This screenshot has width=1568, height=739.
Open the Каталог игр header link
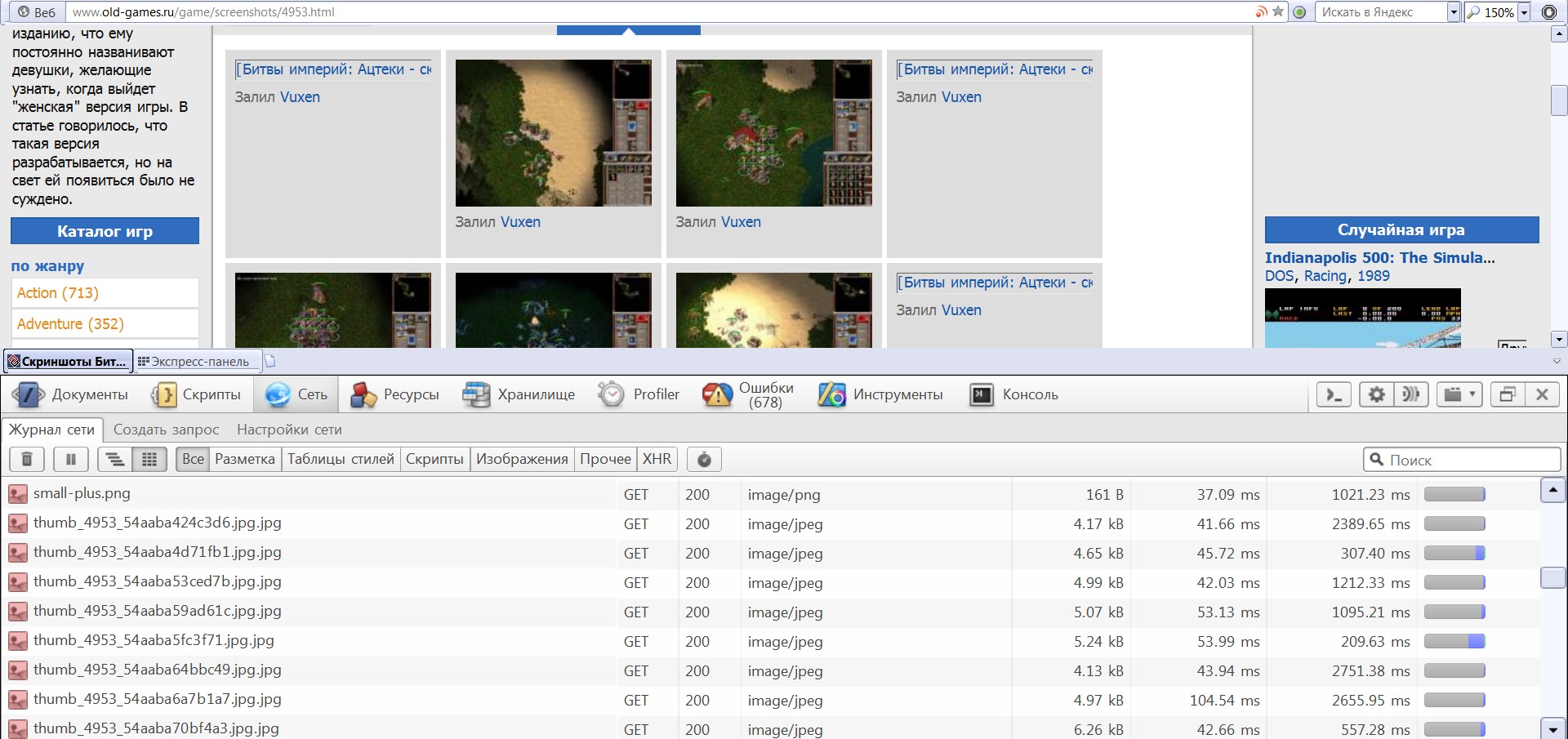[x=105, y=231]
